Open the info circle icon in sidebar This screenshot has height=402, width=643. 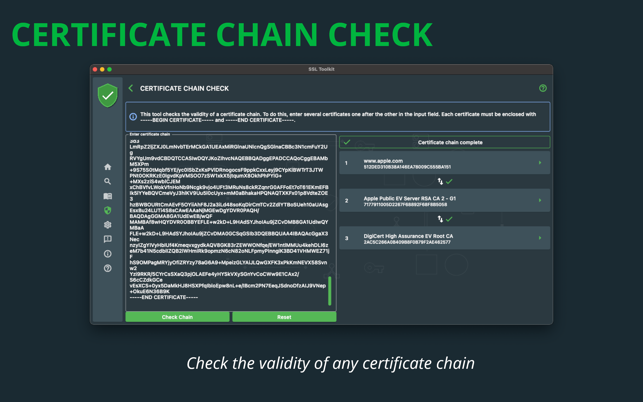107,254
